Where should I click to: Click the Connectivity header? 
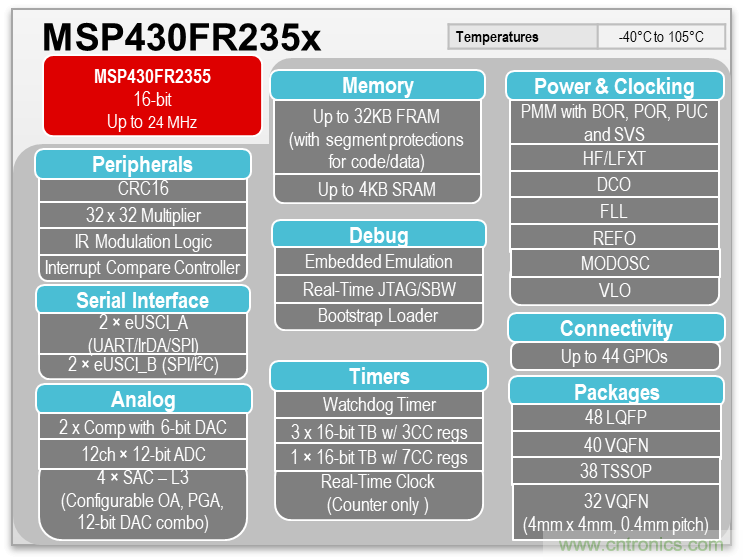pos(615,328)
